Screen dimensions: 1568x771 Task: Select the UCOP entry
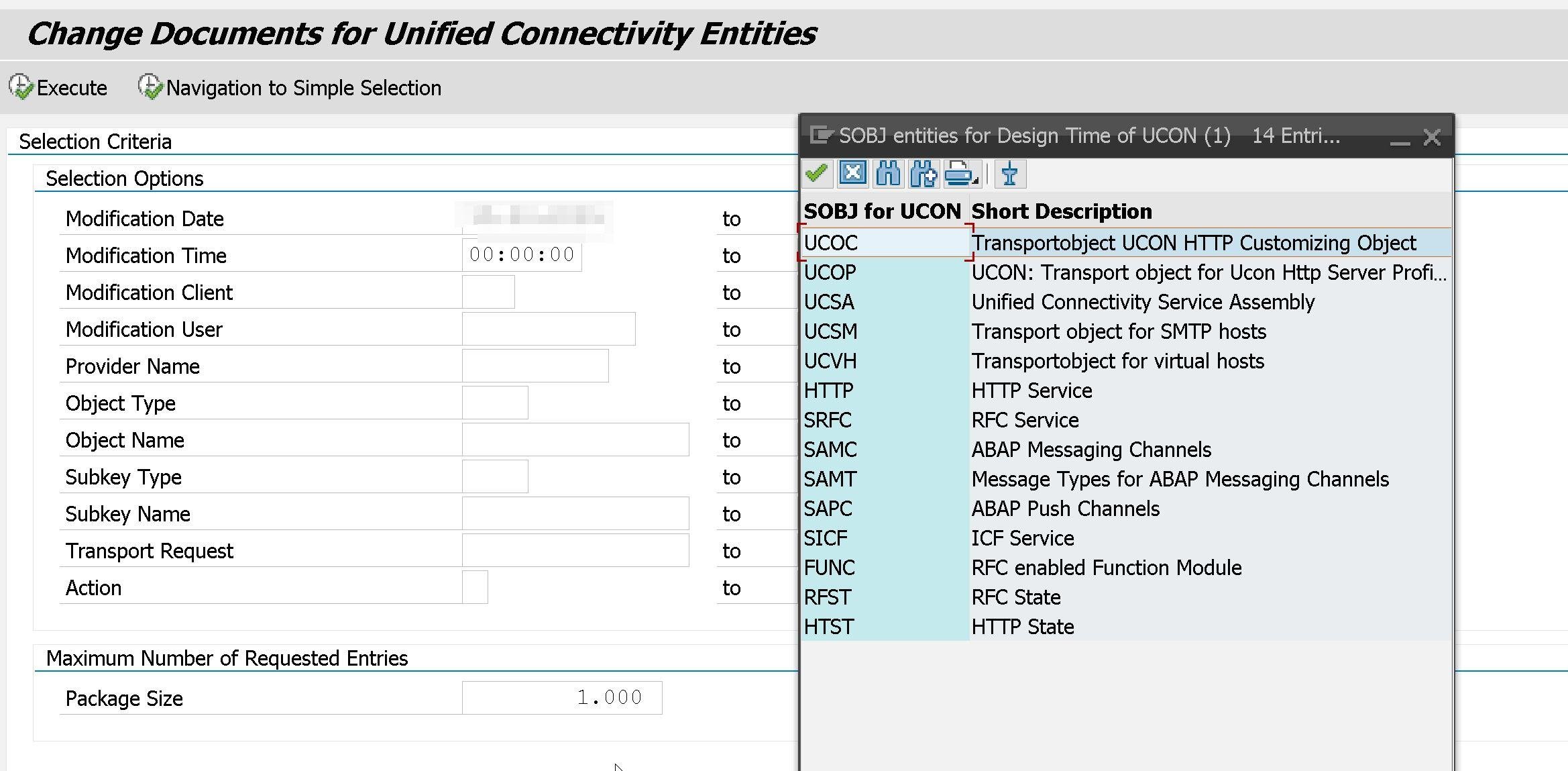pos(885,272)
